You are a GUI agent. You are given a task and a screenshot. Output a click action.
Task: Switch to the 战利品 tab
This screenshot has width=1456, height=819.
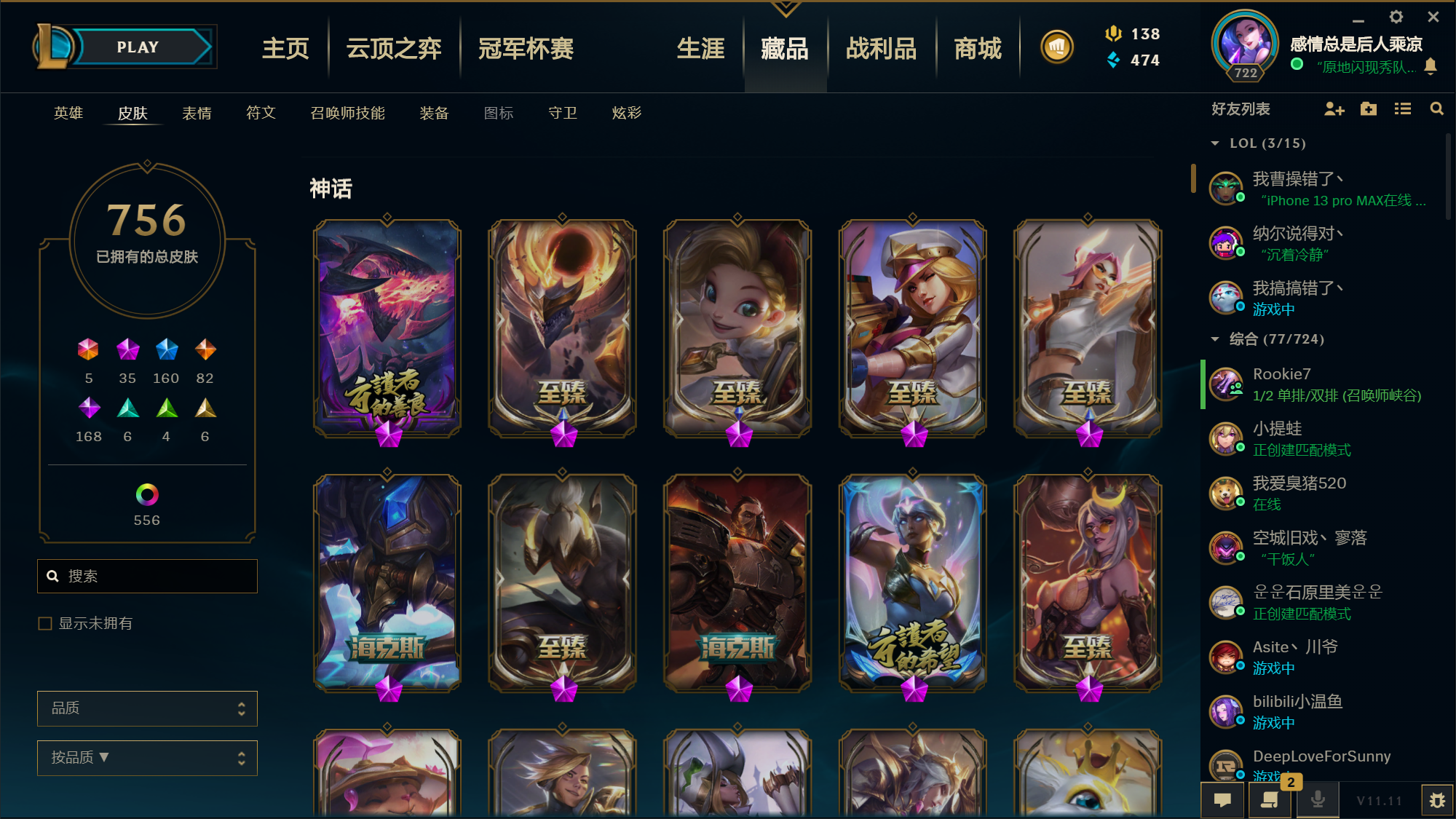[881, 49]
